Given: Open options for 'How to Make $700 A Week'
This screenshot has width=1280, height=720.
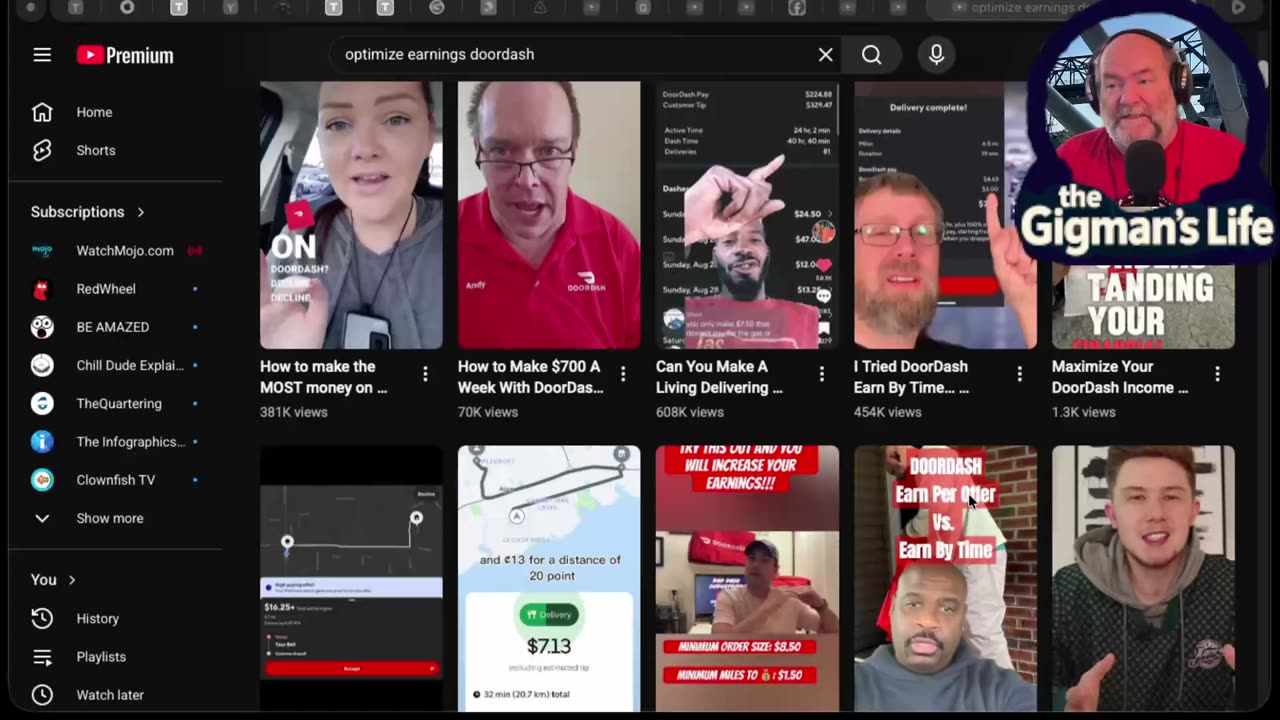Looking at the screenshot, I should 623,374.
